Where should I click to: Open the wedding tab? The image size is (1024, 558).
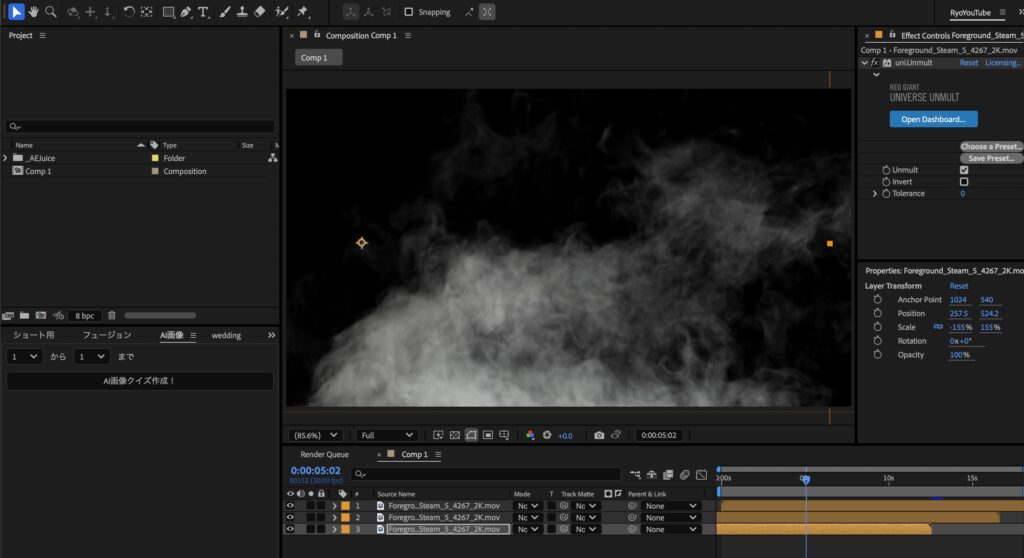point(226,335)
